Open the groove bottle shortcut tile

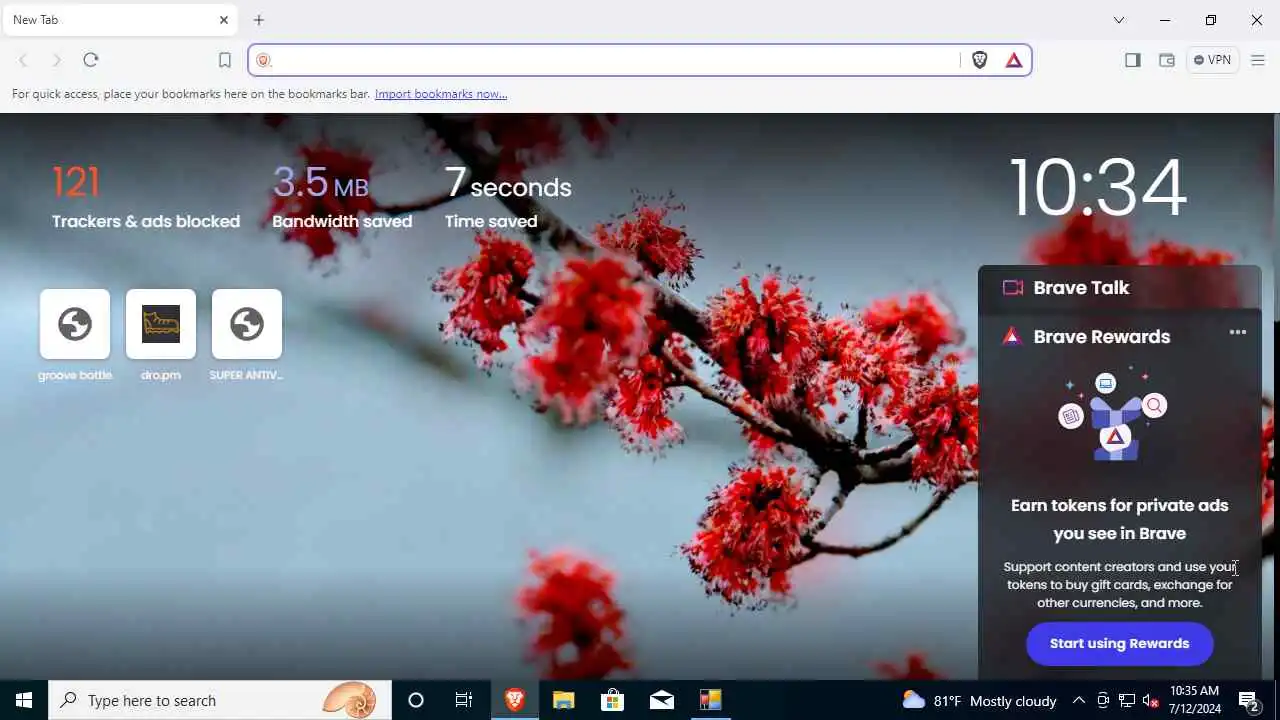pyautogui.click(x=75, y=324)
